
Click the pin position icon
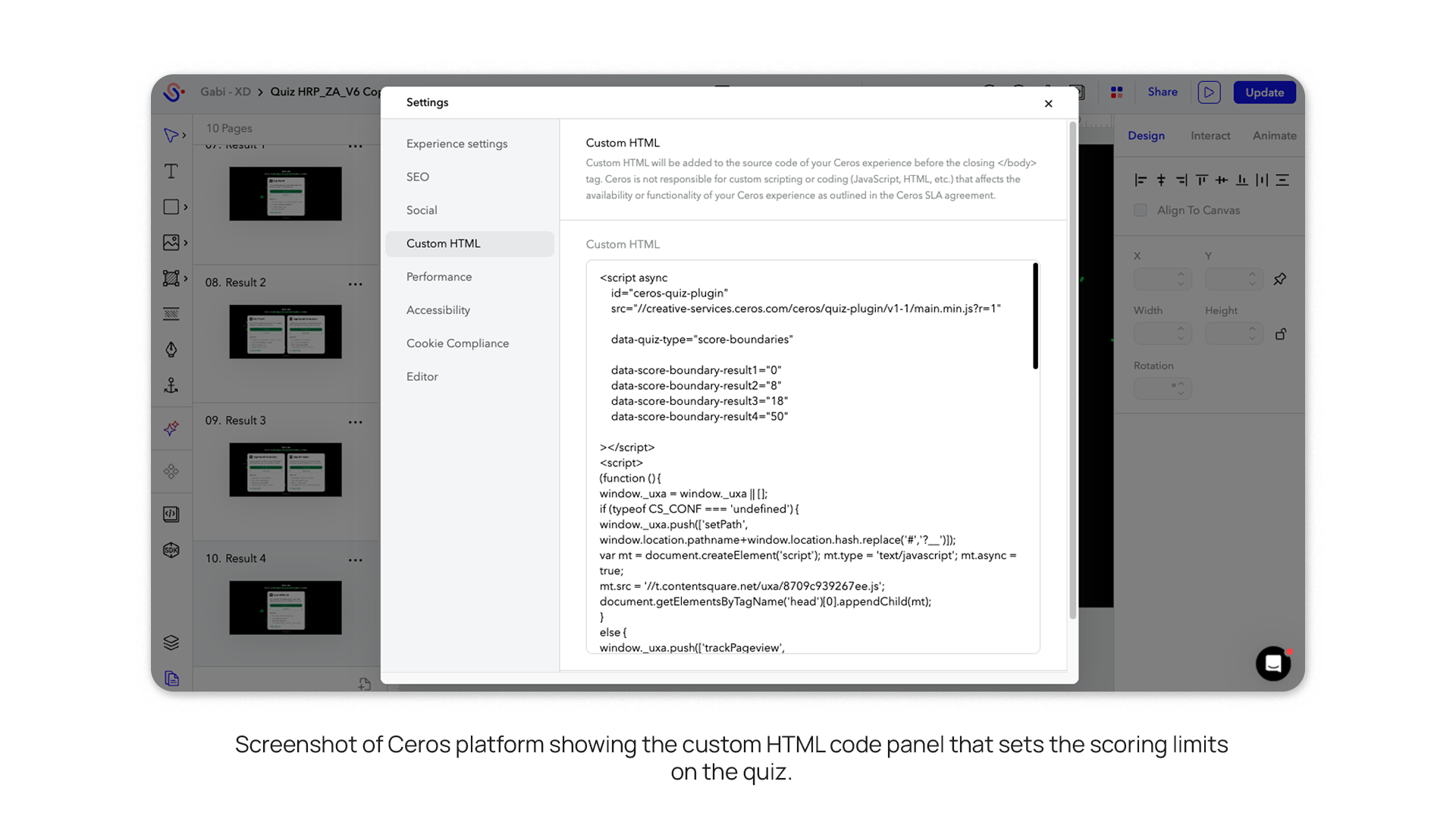coord(1280,279)
